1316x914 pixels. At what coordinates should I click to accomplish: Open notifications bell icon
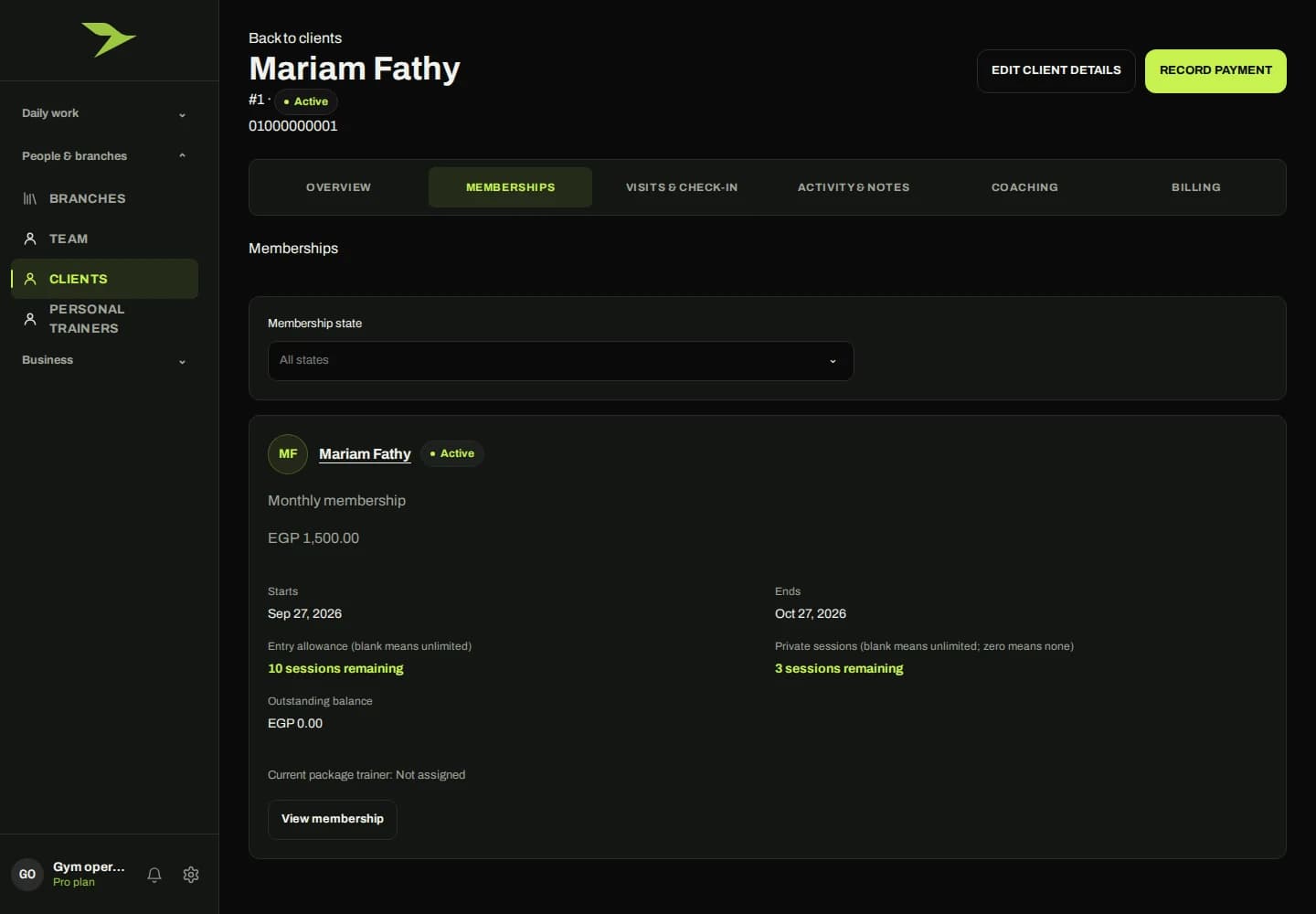(154, 875)
